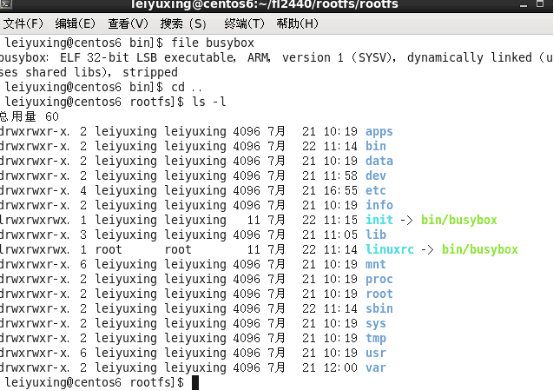Click the '总用量 60' line
This screenshot has height=391, width=554.
pyautogui.click(x=29, y=117)
